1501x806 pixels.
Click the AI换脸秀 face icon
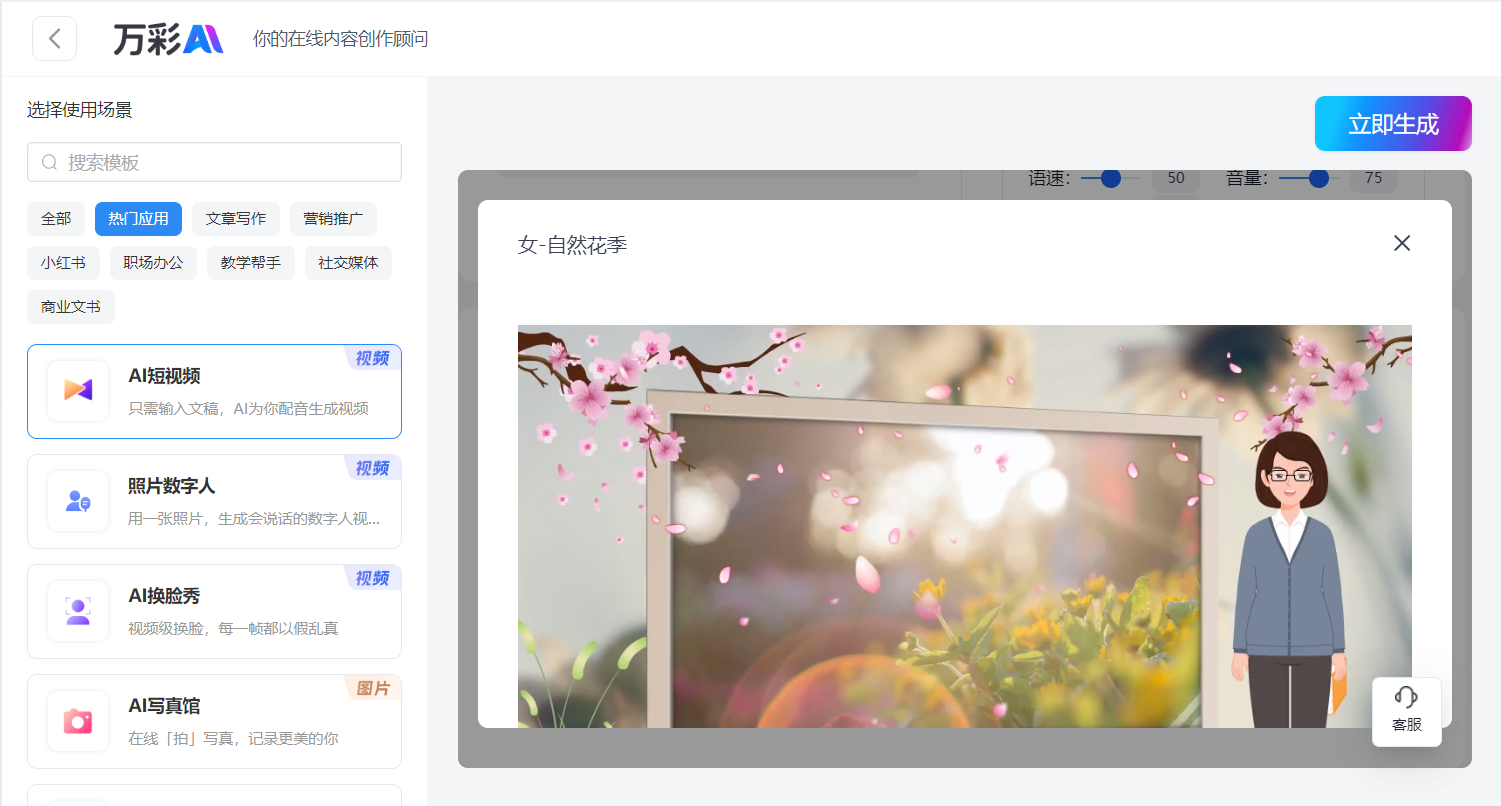pos(78,611)
